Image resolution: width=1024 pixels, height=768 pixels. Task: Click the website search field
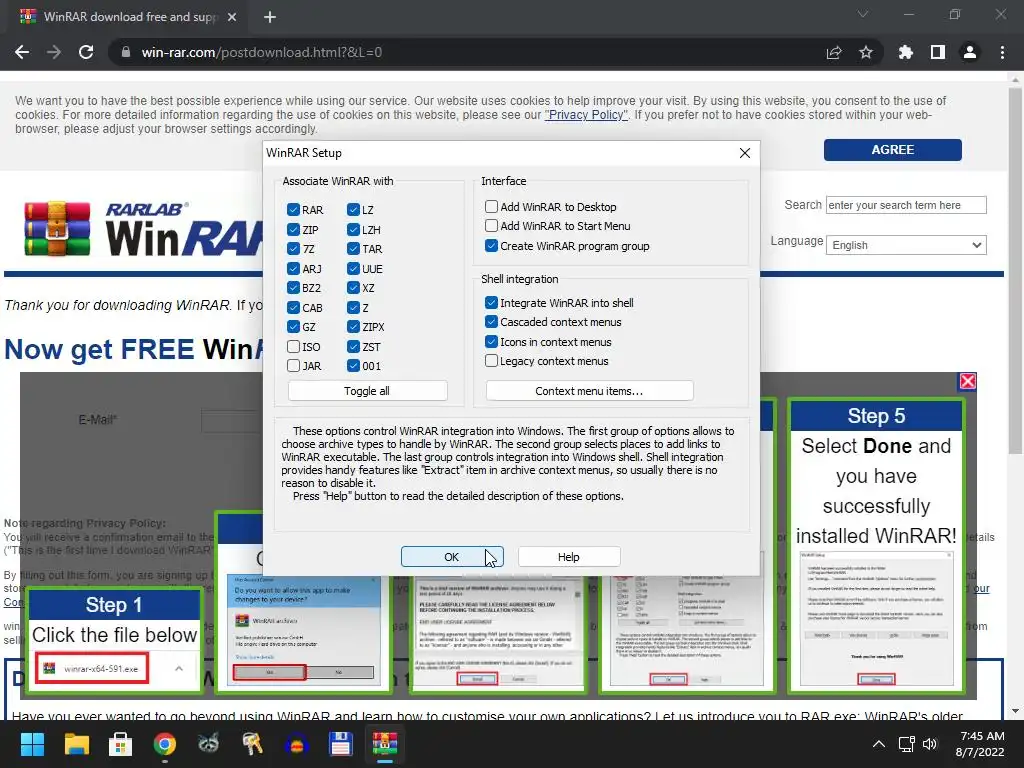point(906,205)
